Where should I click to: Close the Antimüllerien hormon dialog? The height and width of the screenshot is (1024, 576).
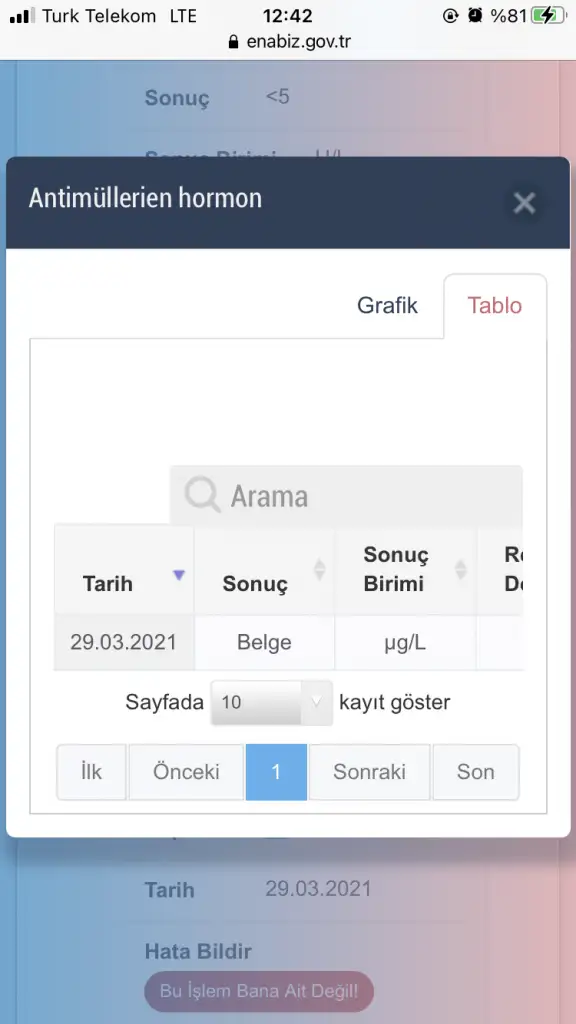[x=524, y=203]
